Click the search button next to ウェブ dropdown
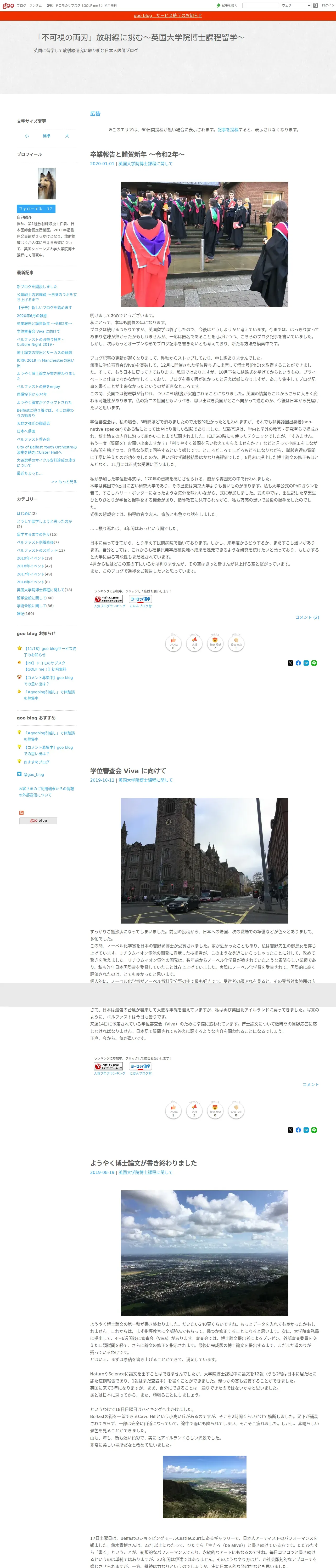This screenshot has height=1568, width=336. click(316, 5)
